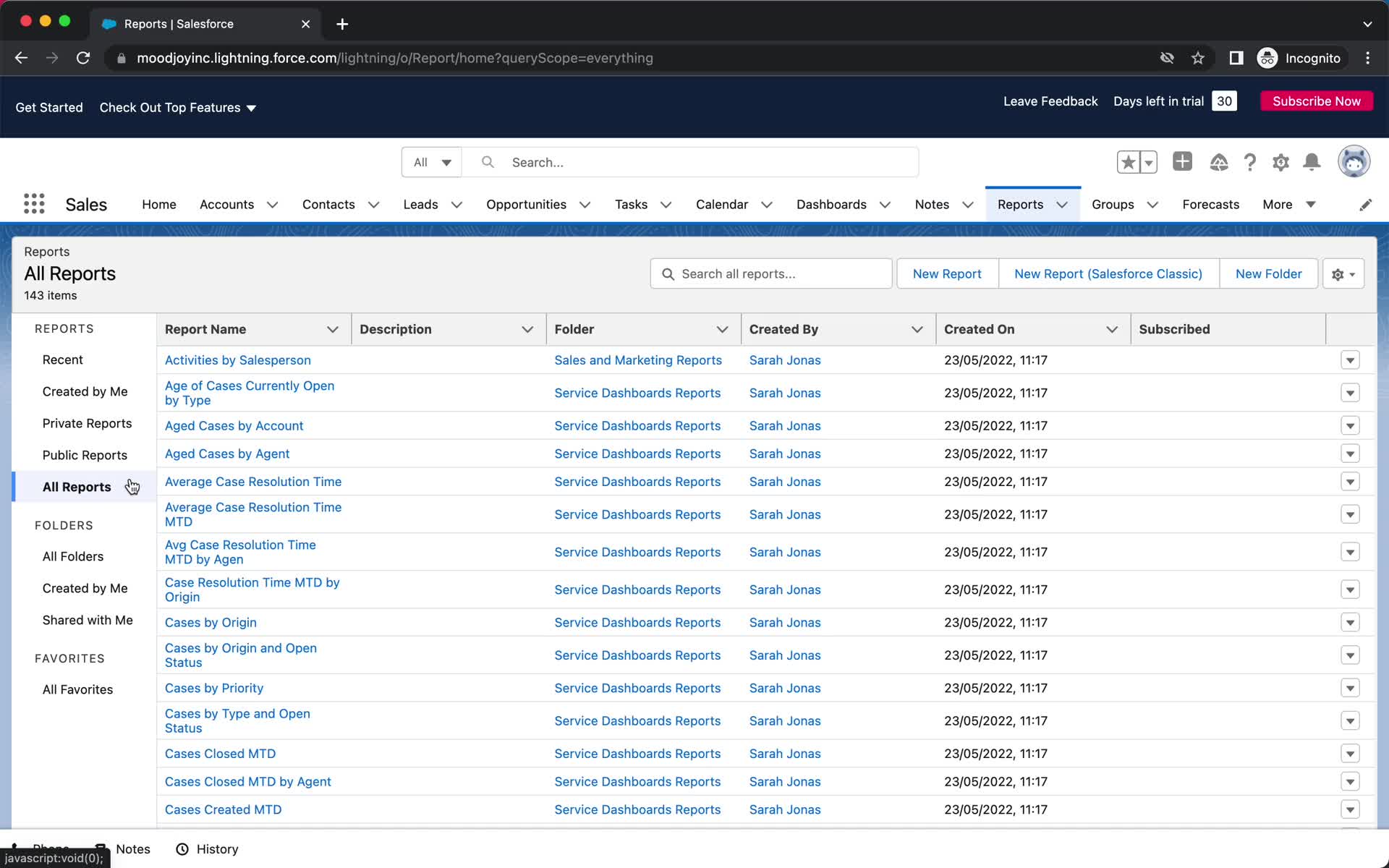Open row actions for Aged Cases by Account
1389x868 pixels.
[x=1350, y=425]
